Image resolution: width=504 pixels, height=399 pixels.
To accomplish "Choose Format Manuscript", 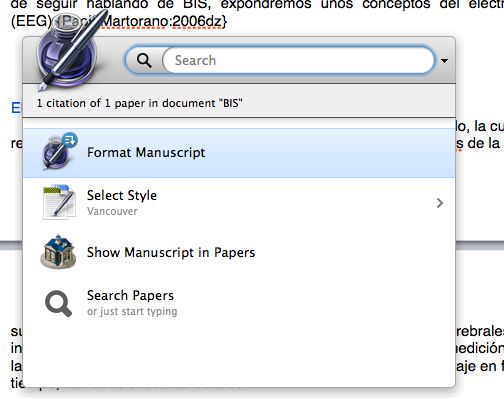I will pyautogui.click(x=239, y=153).
